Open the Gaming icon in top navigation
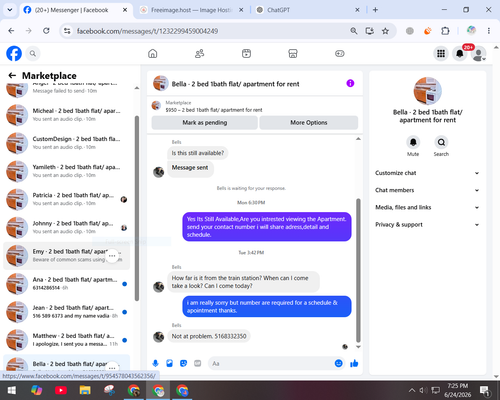The height and width of the screenshot is (400, 500). click(x=340, y=53)
